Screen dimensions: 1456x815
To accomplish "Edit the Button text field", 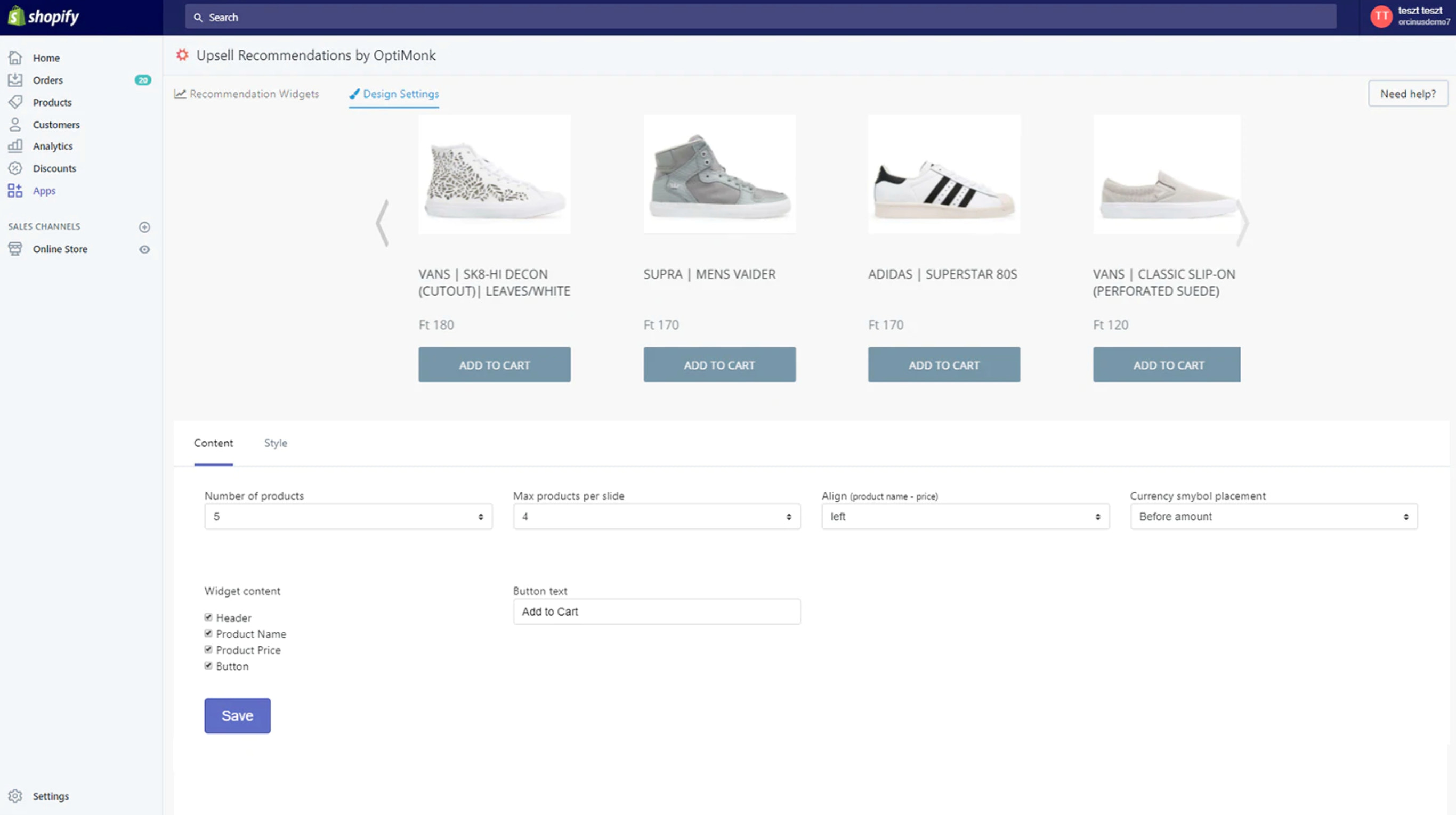I will [656, 611].
